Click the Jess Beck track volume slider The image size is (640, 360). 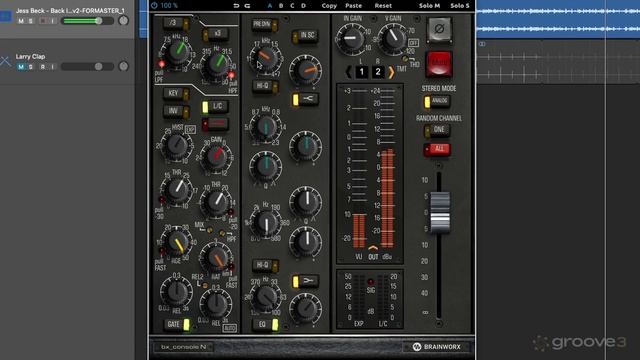(87, 21)
